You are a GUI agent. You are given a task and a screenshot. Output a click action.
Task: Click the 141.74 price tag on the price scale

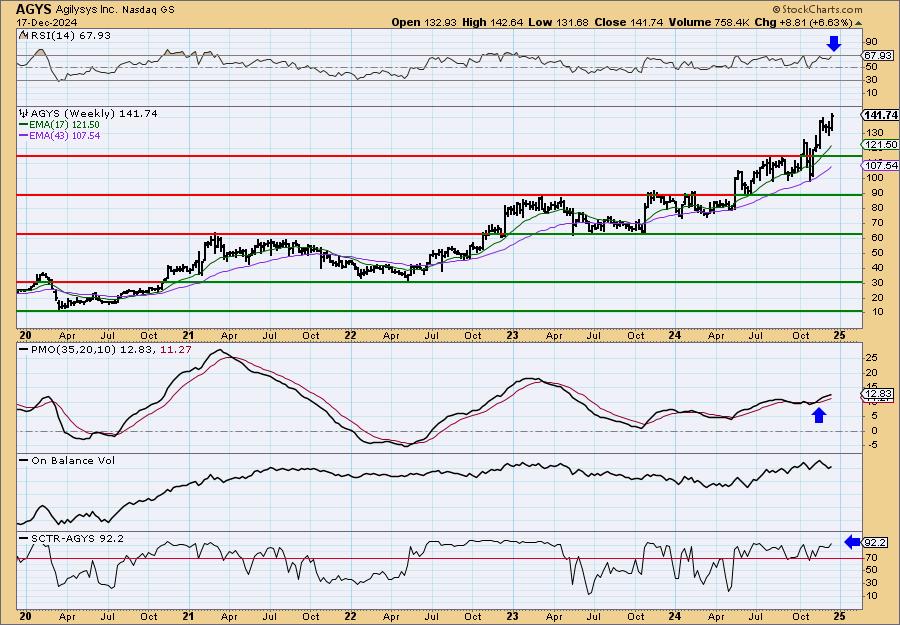pos(880,115)
